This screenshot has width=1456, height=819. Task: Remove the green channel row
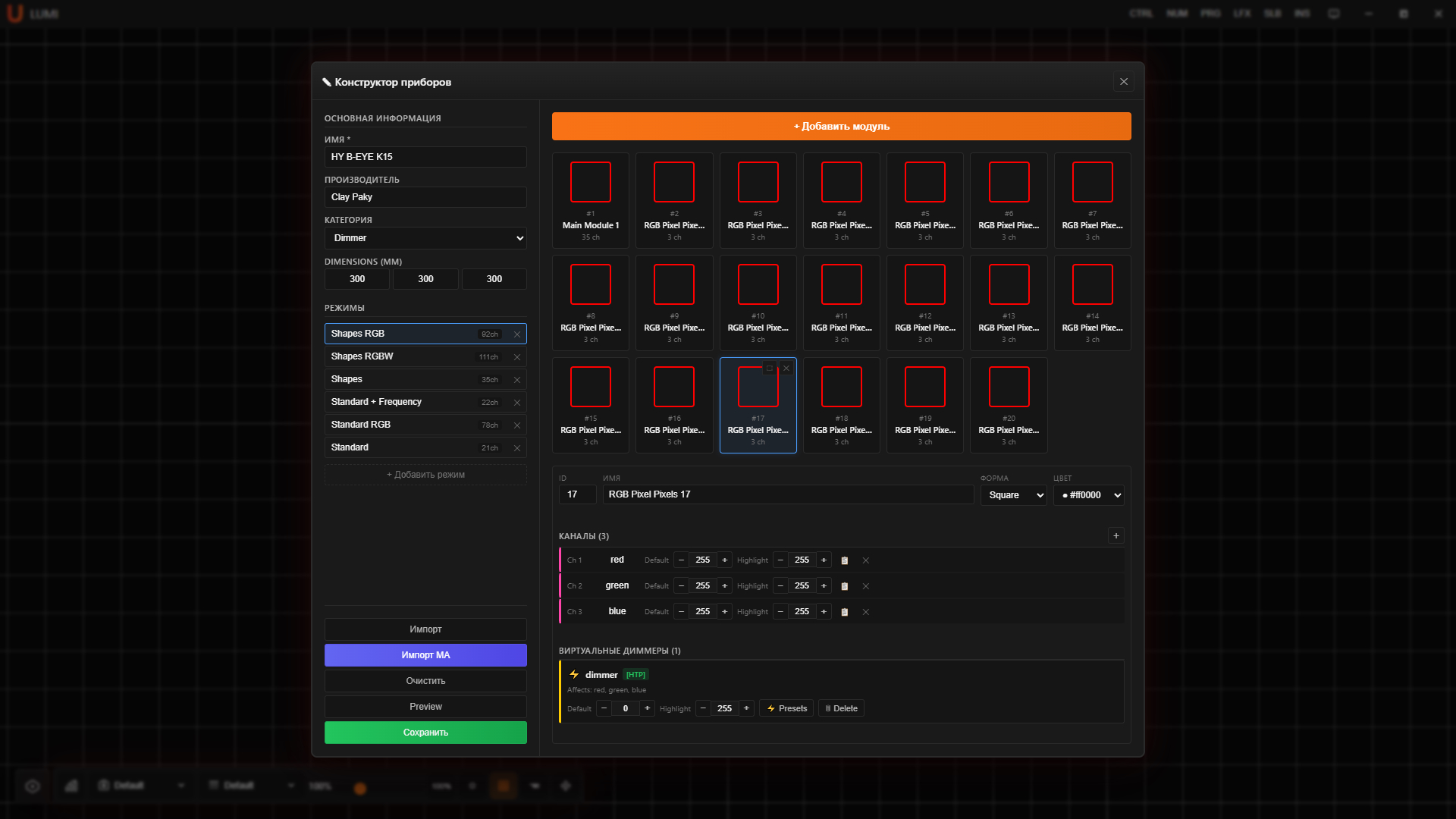(x=865, y=586)
